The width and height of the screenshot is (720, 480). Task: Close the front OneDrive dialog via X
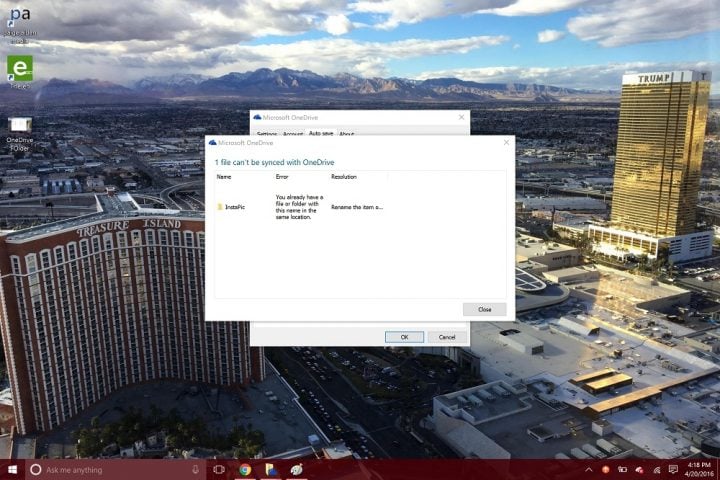506,143
